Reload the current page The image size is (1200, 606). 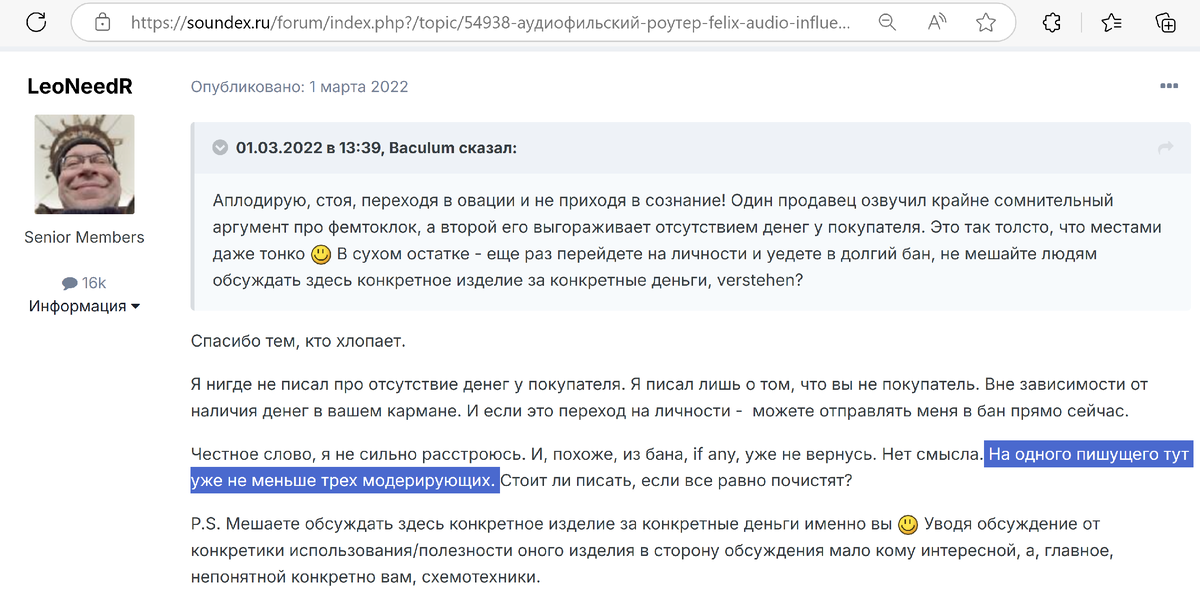pos(36,20)
